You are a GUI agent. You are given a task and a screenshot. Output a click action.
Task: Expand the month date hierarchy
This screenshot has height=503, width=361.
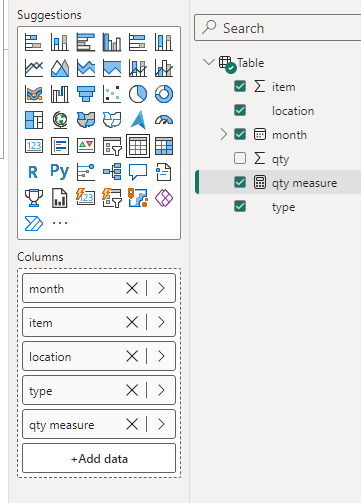click(224, 134)
